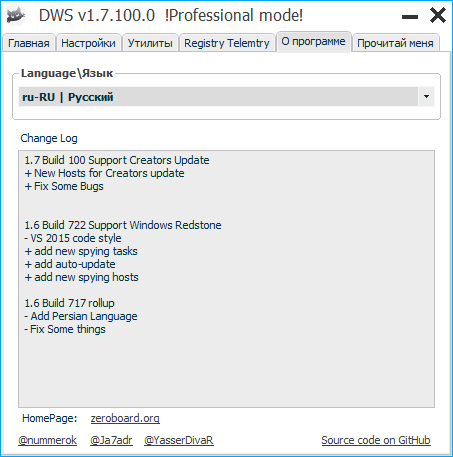Click inside the Change Log text box
453x457 pixels.
coord(226,279)
